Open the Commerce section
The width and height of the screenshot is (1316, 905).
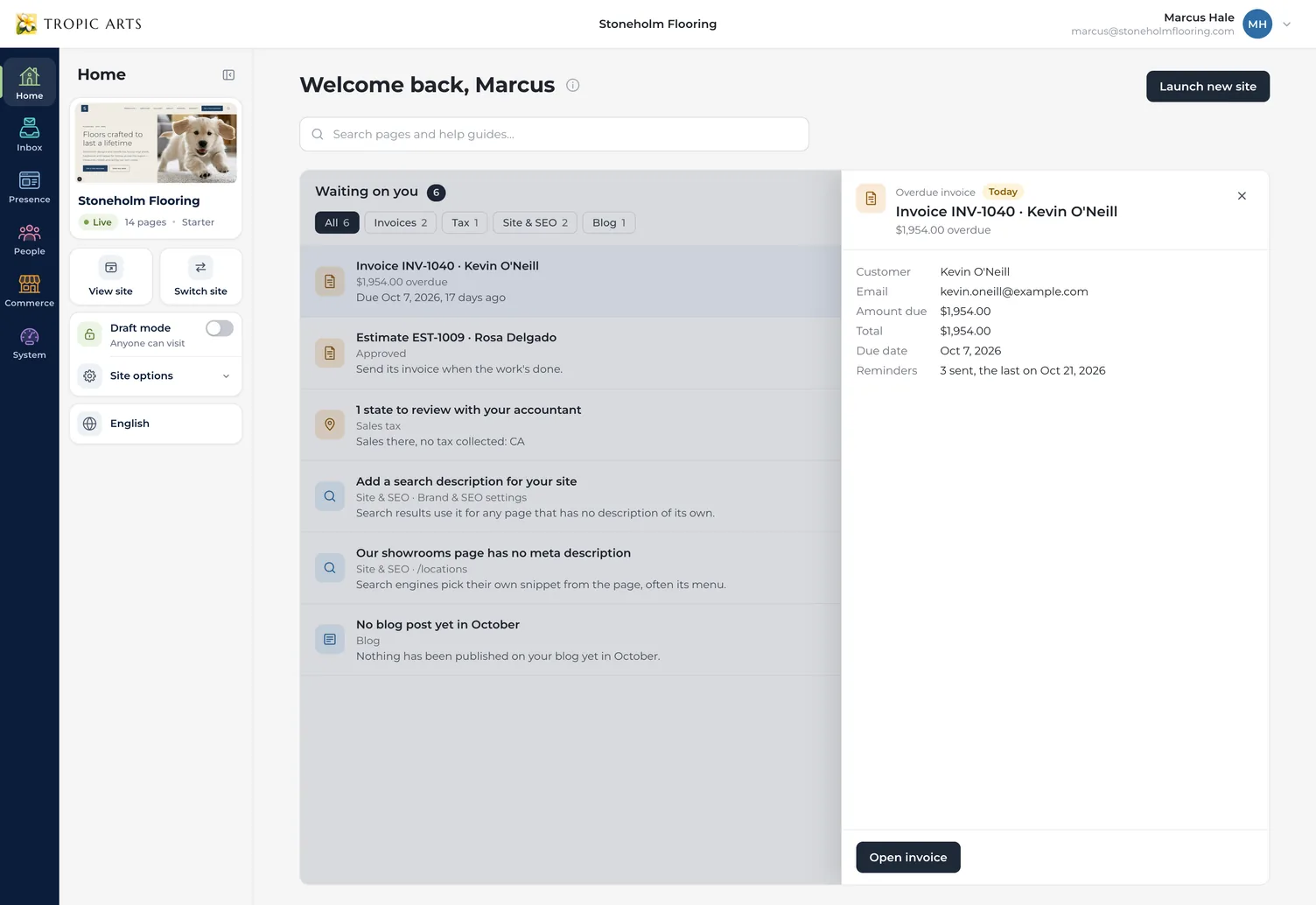29,291
